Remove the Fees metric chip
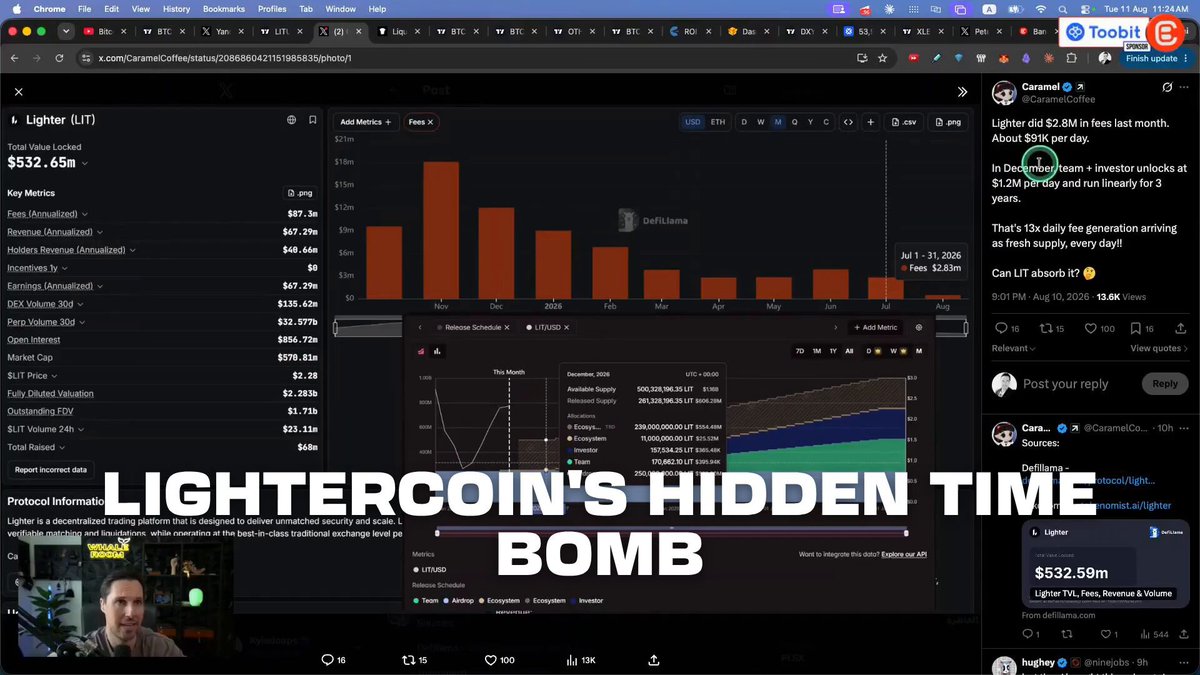 coord(430,122)
